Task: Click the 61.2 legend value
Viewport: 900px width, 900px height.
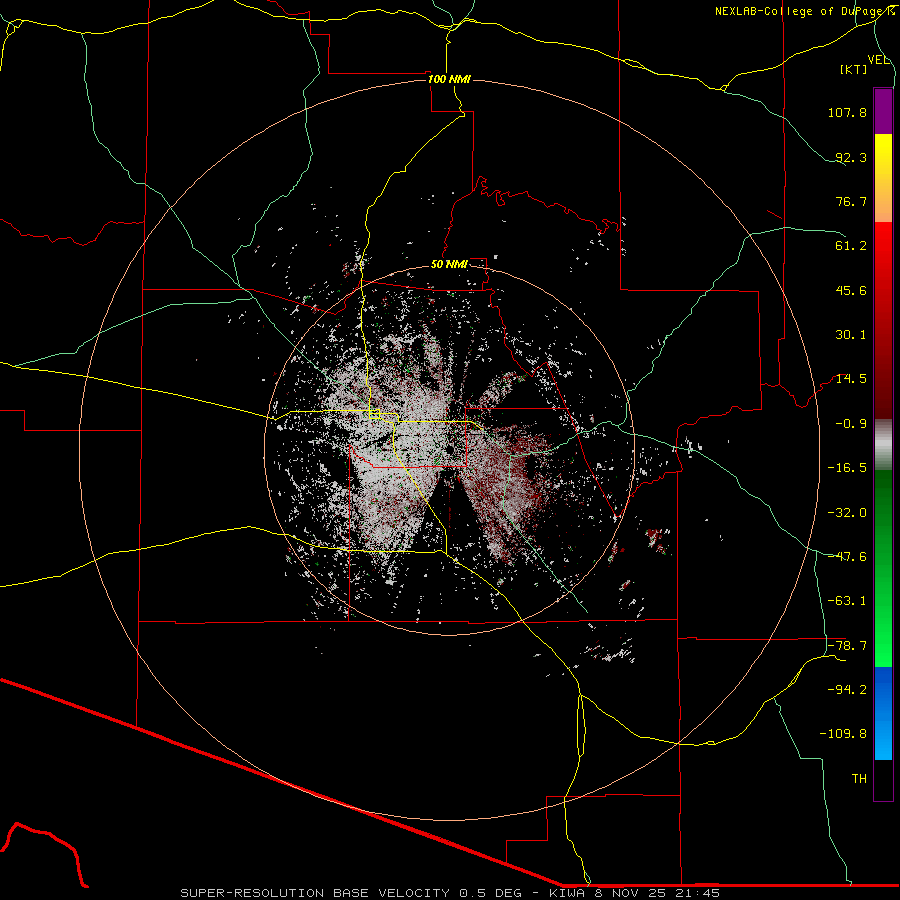Action: click(x=851, y=246)
